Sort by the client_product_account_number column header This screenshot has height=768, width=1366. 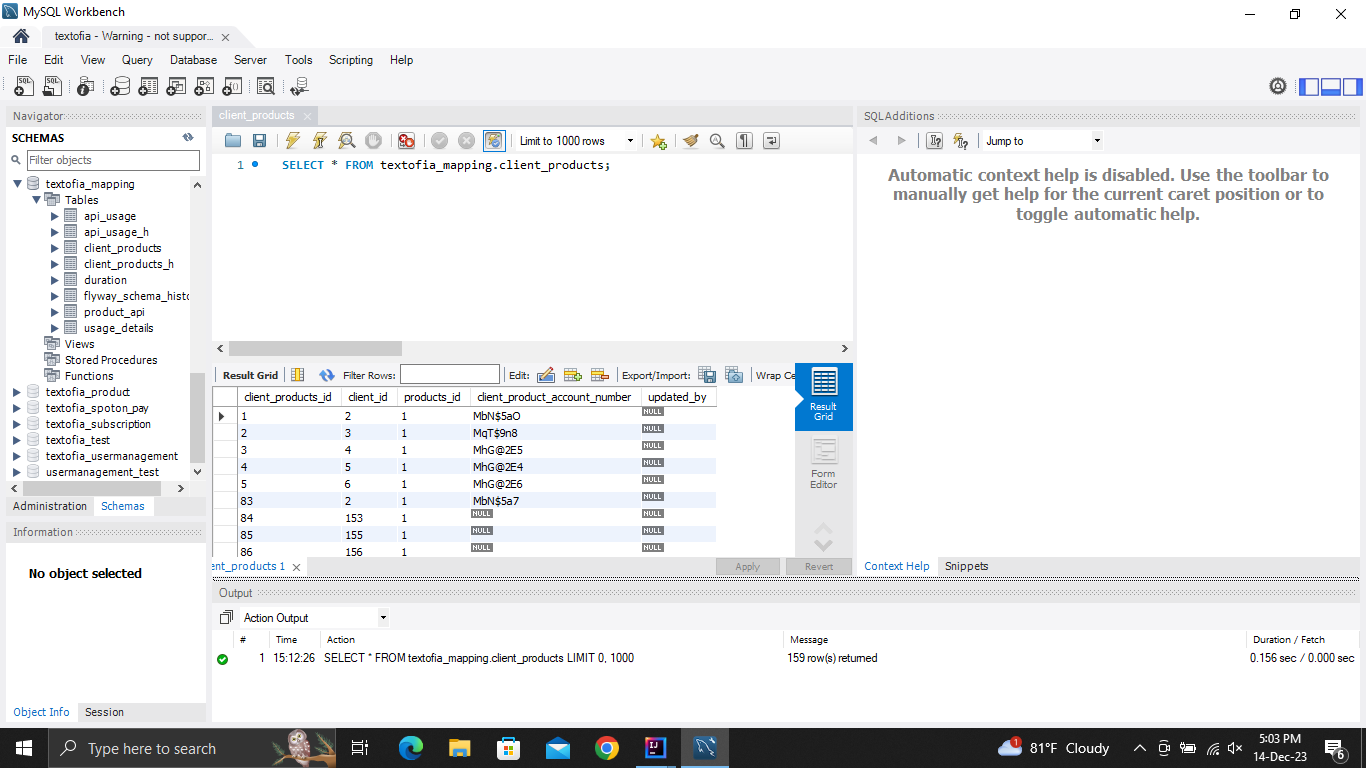[x=555, y=397]
